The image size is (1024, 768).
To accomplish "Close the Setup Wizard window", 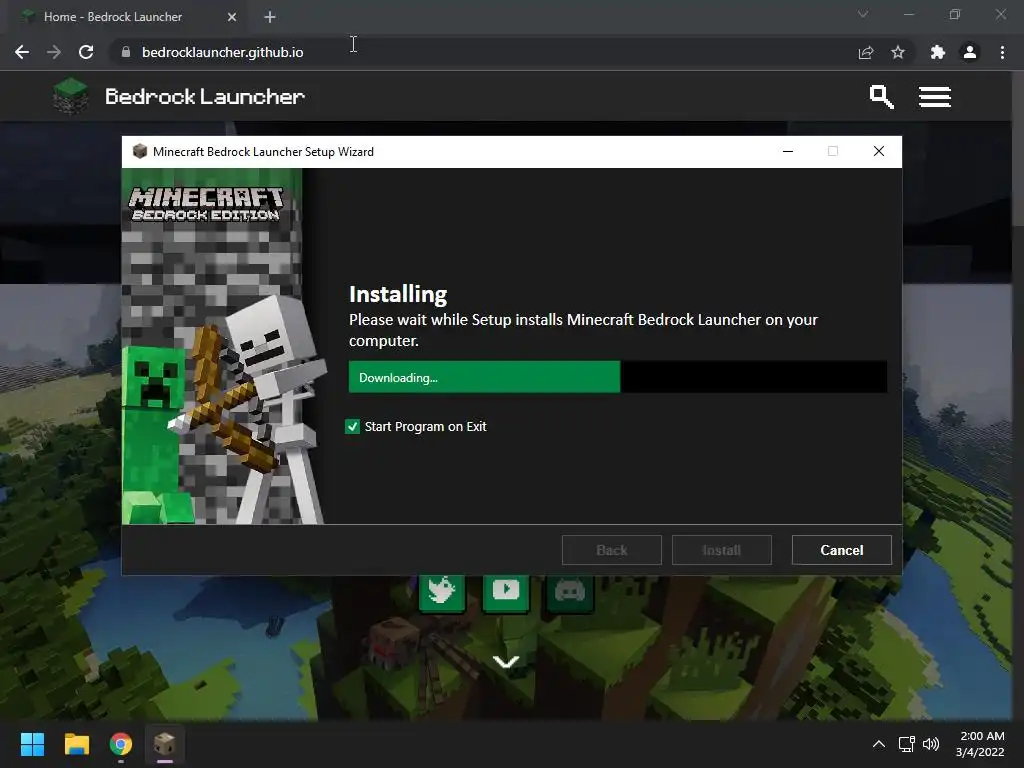I will [879, 152].
